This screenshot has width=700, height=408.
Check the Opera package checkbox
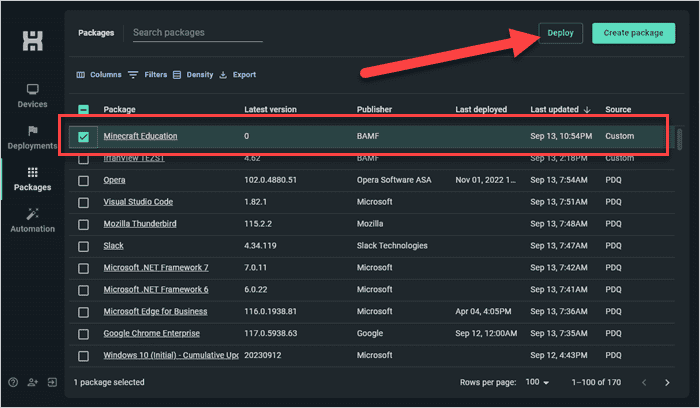(83, 181)
